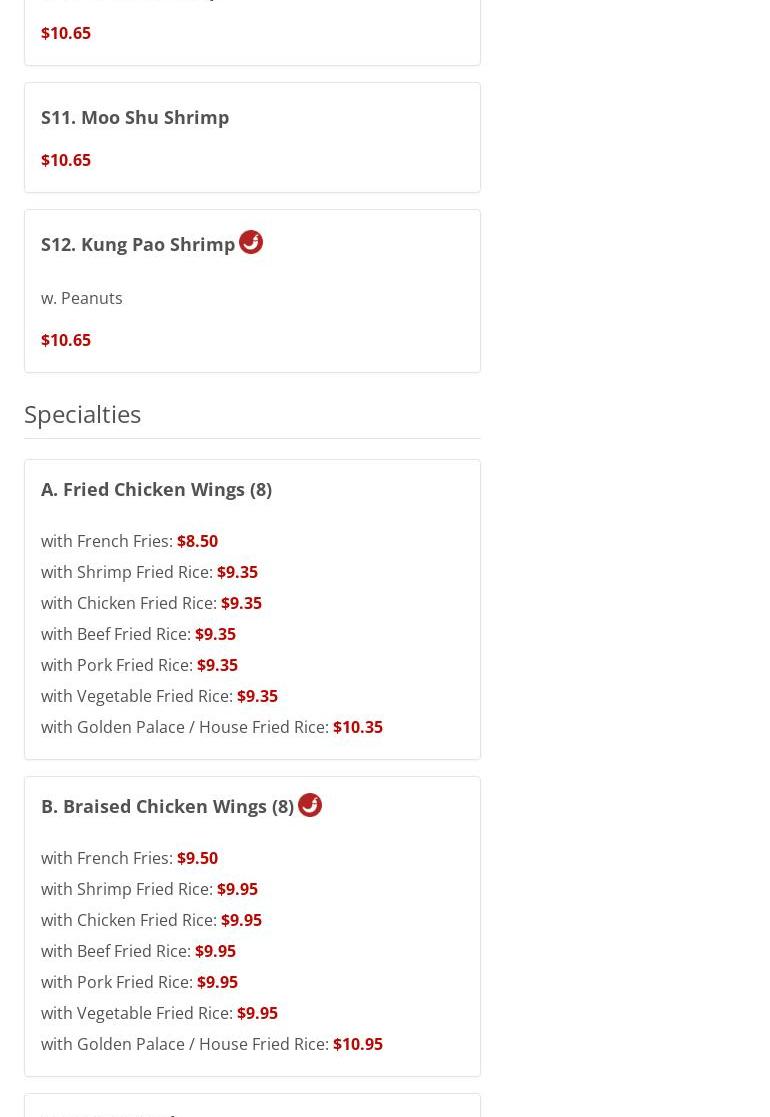770x1117 pixels.
Task: Click the 'w. Peanuts' description text
Action: 82,298
